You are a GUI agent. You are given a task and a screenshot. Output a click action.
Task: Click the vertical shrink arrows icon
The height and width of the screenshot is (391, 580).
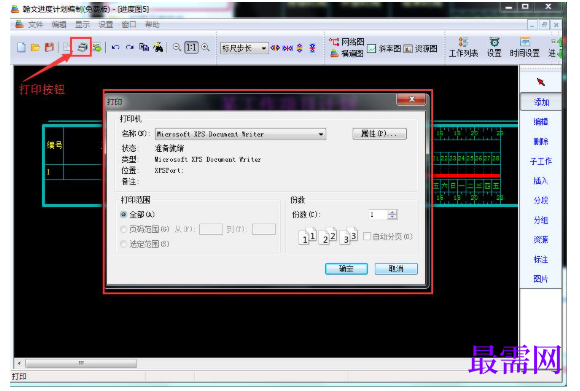click(x=313, y=48)
